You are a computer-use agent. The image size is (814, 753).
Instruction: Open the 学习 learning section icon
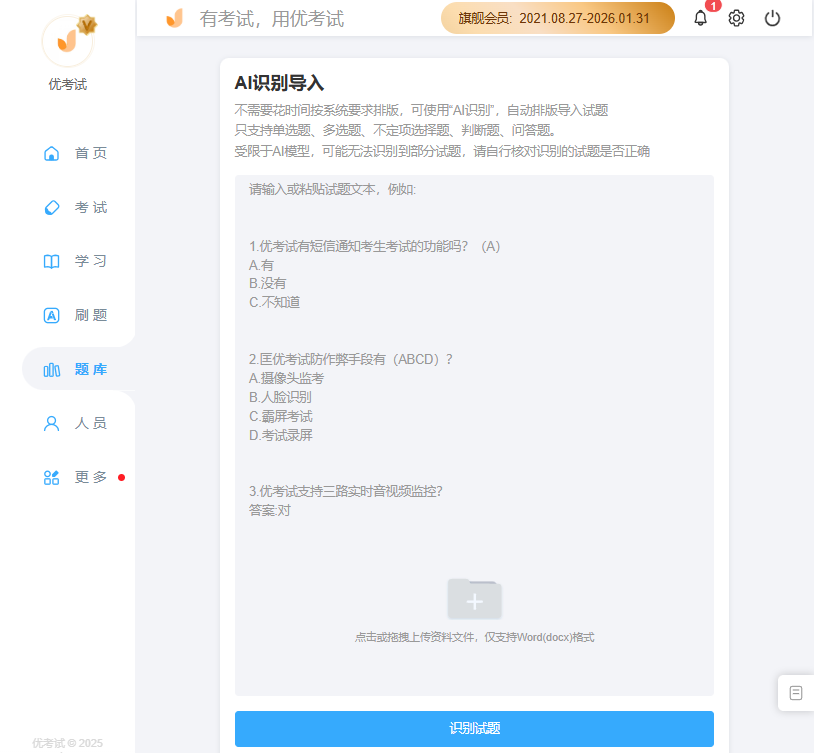[51, 261]
